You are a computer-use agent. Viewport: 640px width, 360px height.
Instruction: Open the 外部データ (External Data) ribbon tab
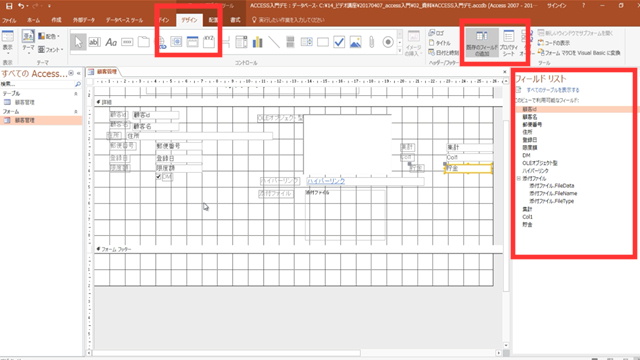pyautogui.click(x=84, y=20)
